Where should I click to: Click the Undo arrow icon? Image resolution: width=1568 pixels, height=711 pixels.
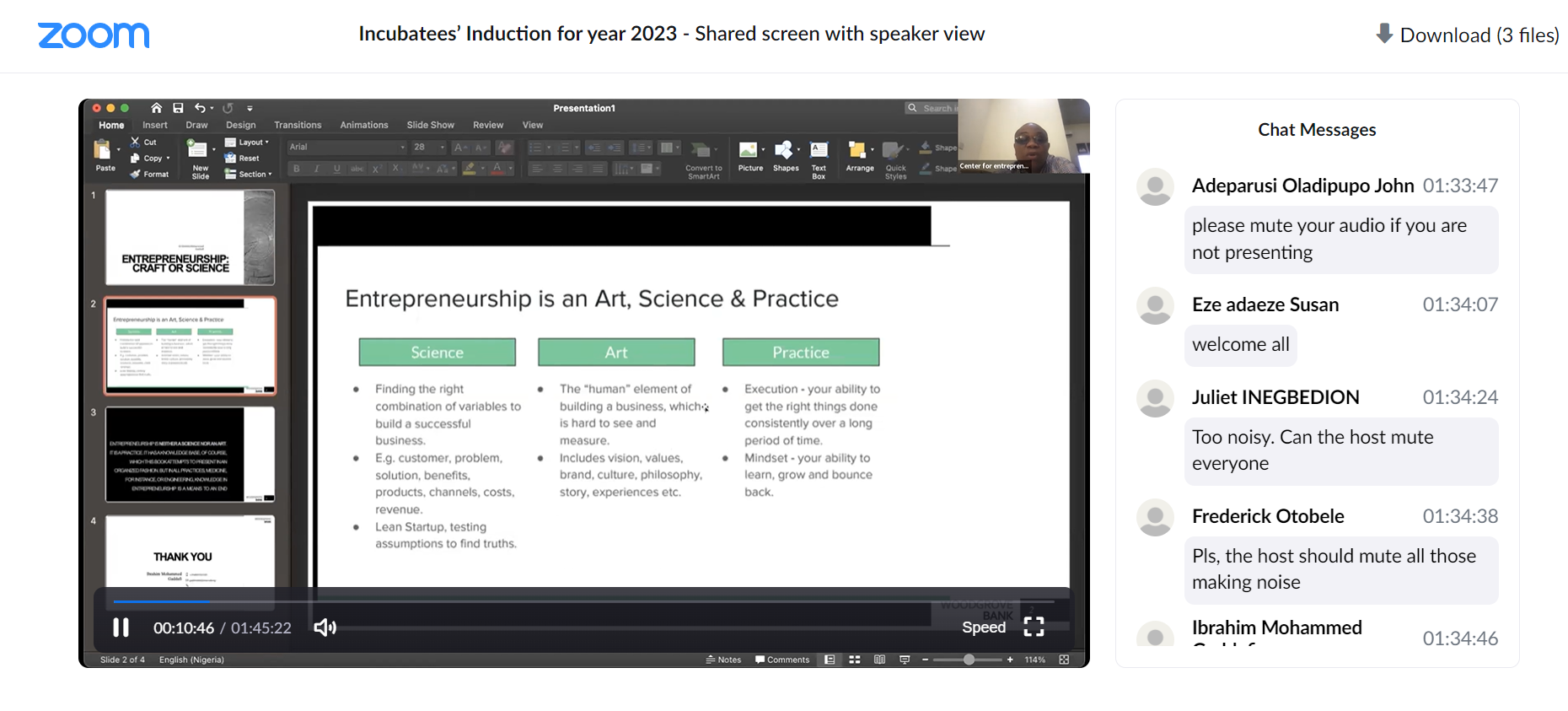pyautogui.click(x=200, y=108)
